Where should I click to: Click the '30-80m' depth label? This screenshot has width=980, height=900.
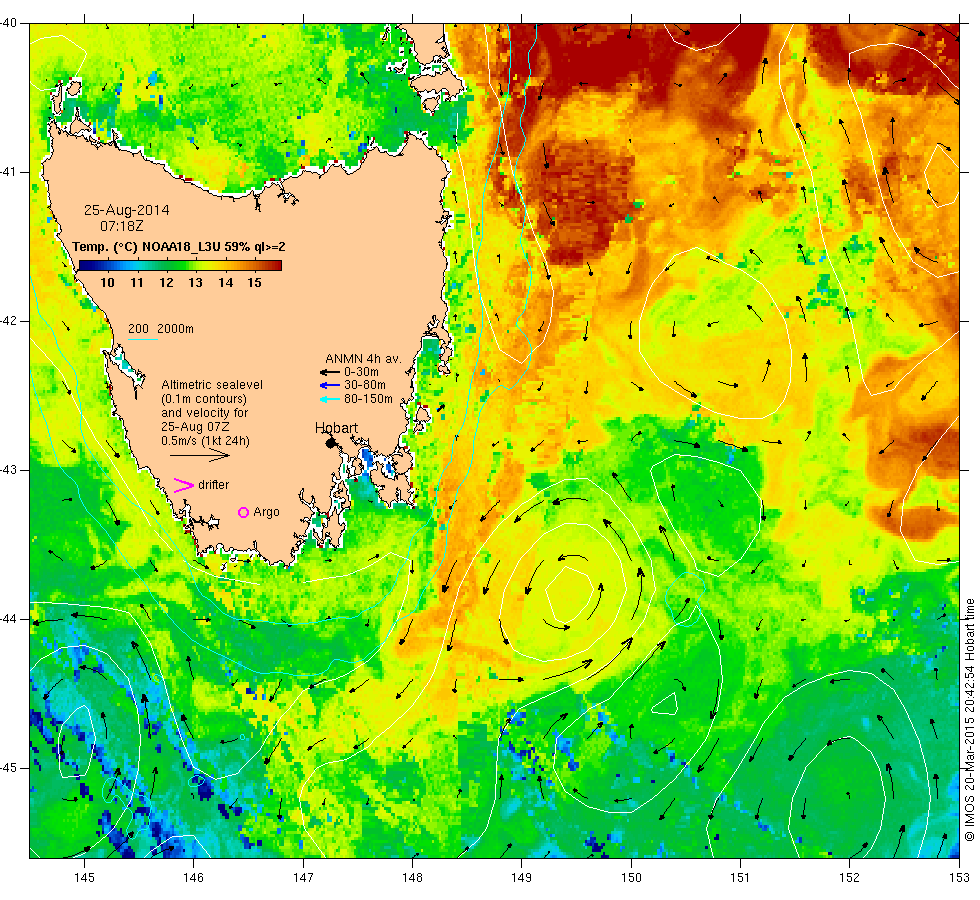[x=365, y=385]
